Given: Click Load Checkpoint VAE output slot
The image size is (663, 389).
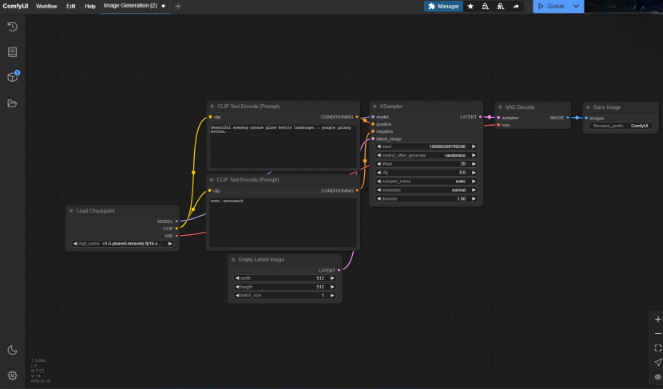Looking at the screenshot, I should point(177,236).
